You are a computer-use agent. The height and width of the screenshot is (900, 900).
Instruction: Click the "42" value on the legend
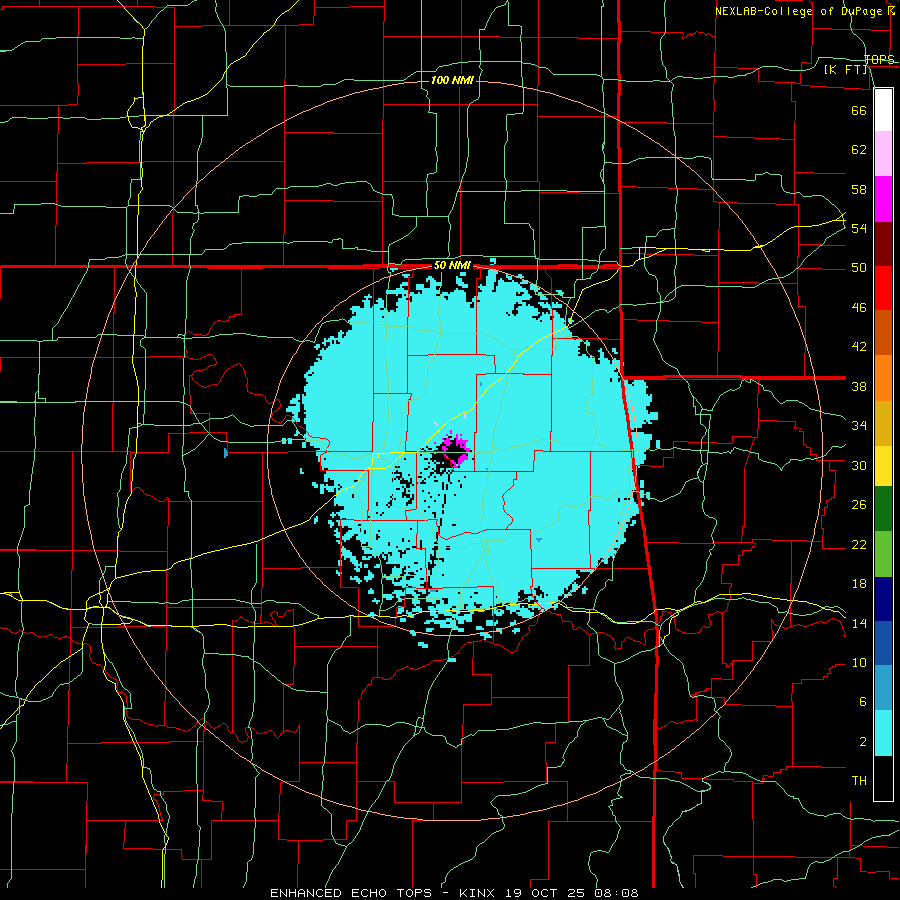point(859,347)
